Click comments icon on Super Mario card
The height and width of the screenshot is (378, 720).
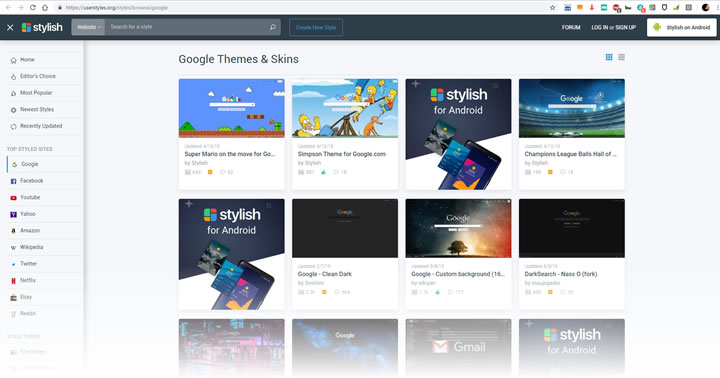223,172
